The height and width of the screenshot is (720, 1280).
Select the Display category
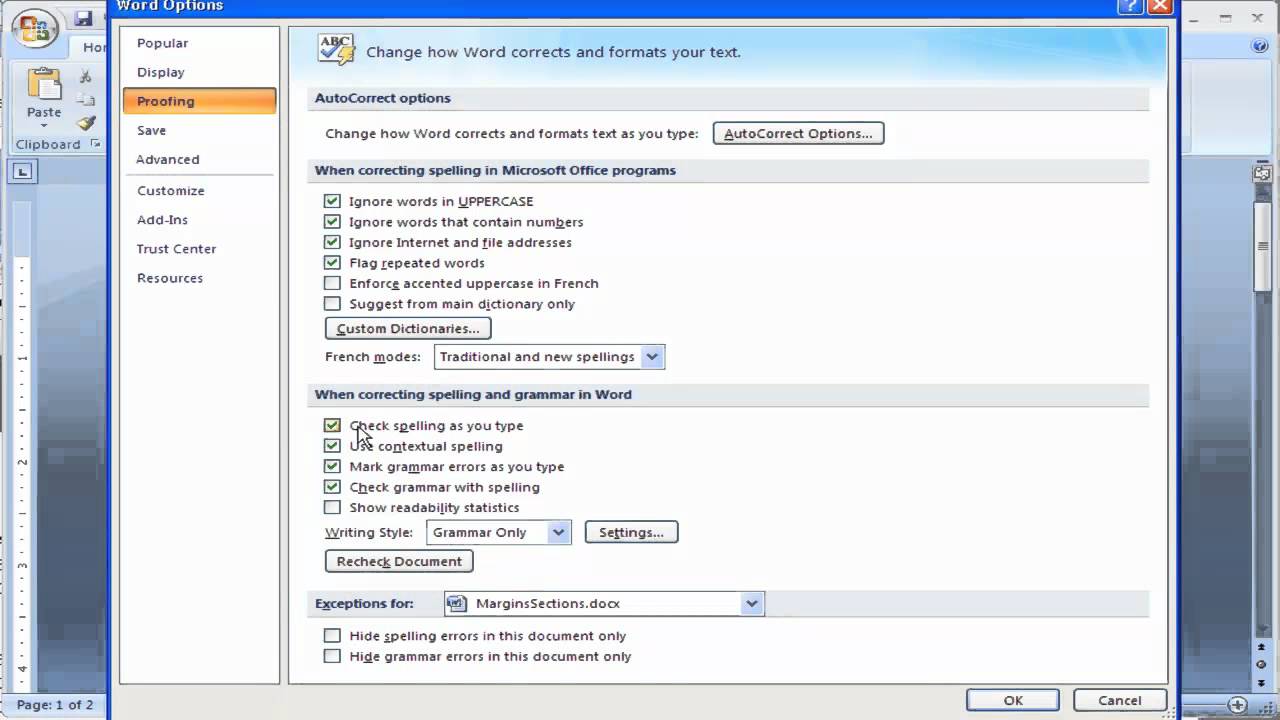198,72
